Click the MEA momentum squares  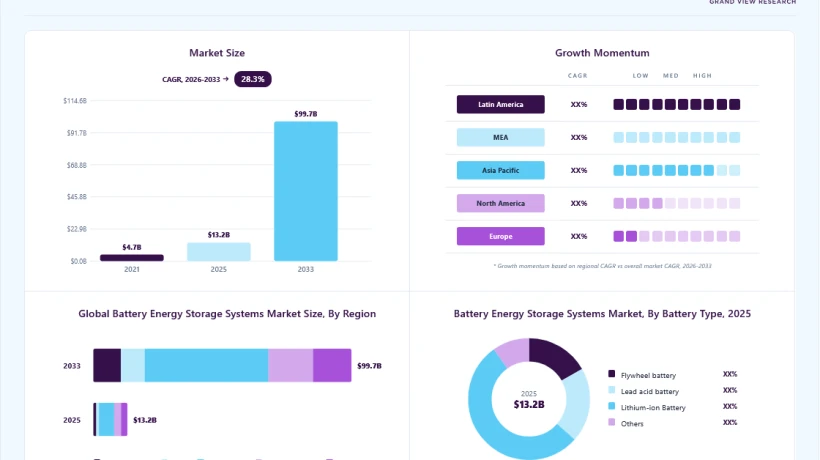(677, 137)
